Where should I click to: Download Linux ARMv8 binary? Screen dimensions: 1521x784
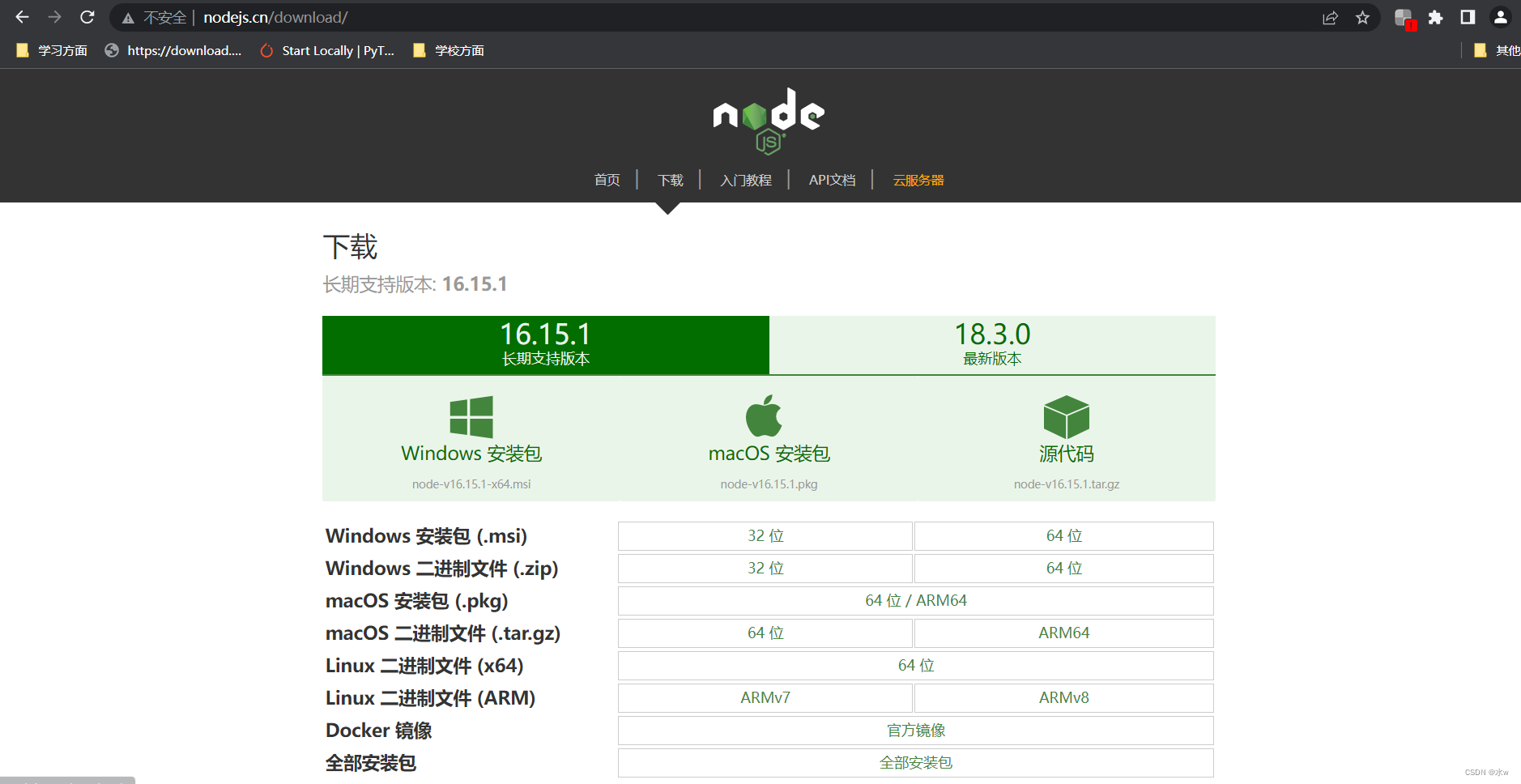(x=1064, y=698)
